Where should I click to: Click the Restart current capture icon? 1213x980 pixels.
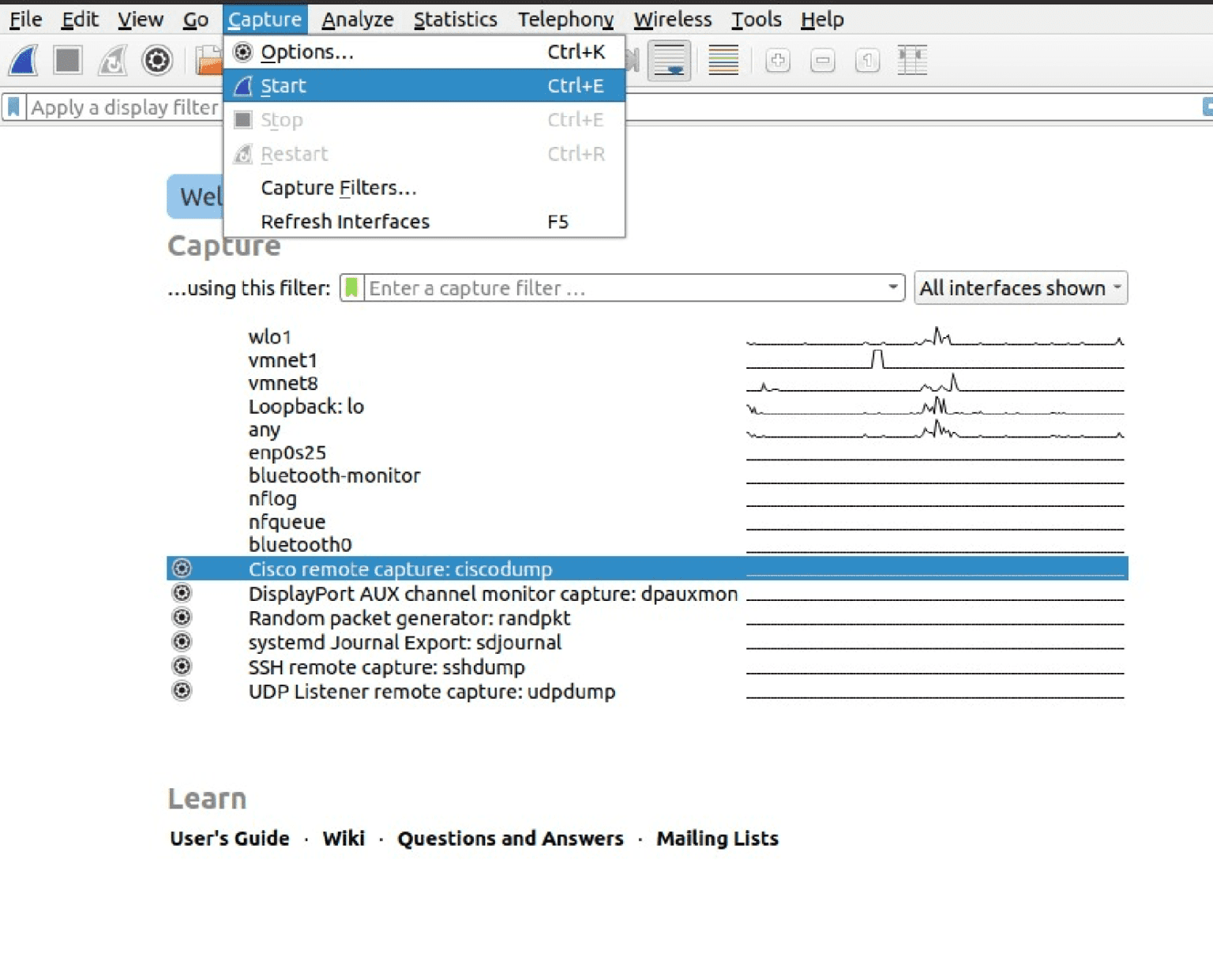click(112, 60)
